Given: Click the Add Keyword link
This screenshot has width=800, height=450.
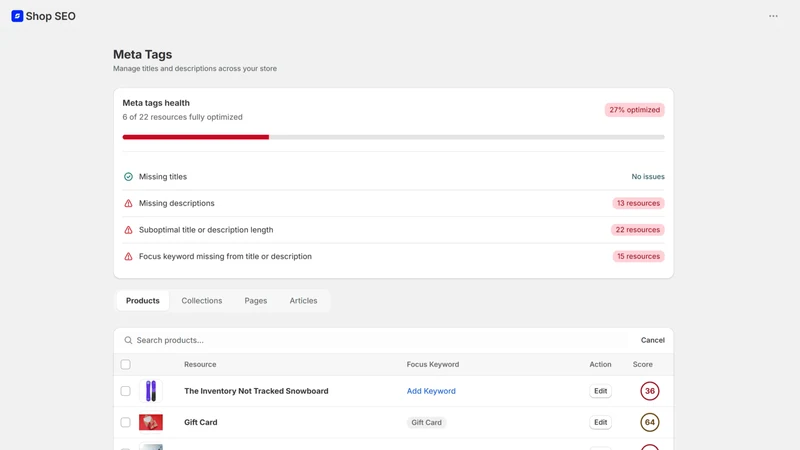Looking at the screenshot, I should 431,391.
